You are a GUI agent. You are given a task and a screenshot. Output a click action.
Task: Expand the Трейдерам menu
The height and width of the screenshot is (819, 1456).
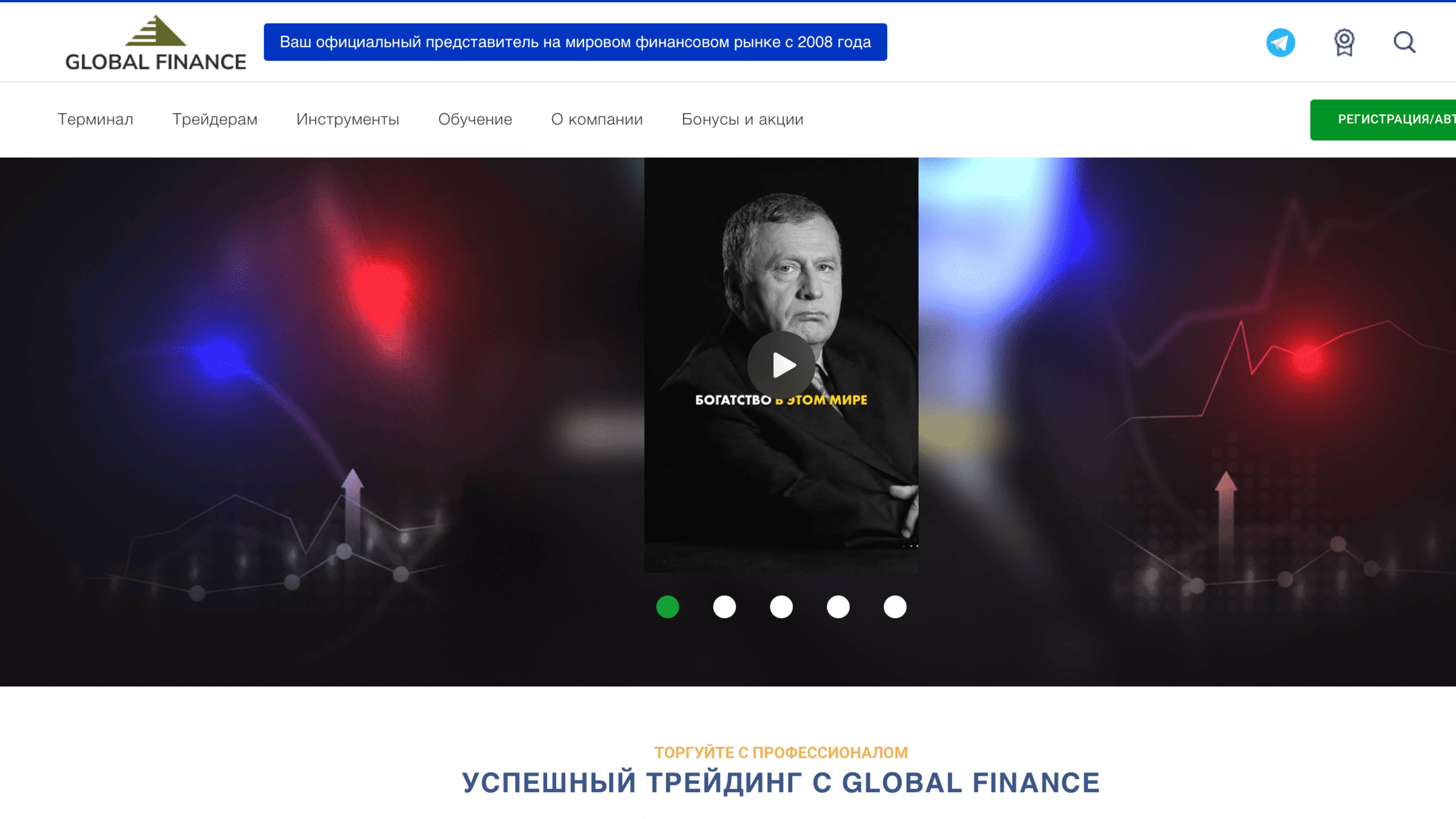215,119
